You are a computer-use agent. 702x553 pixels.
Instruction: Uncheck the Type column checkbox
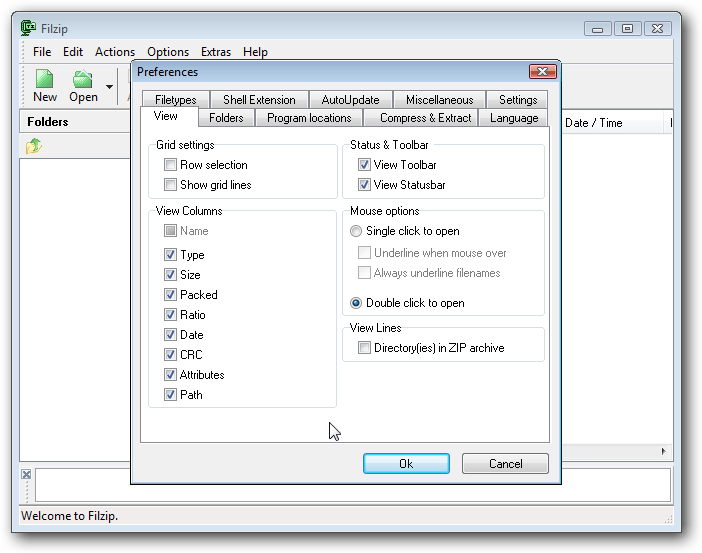pyautogui.click(x=170, y=255)
